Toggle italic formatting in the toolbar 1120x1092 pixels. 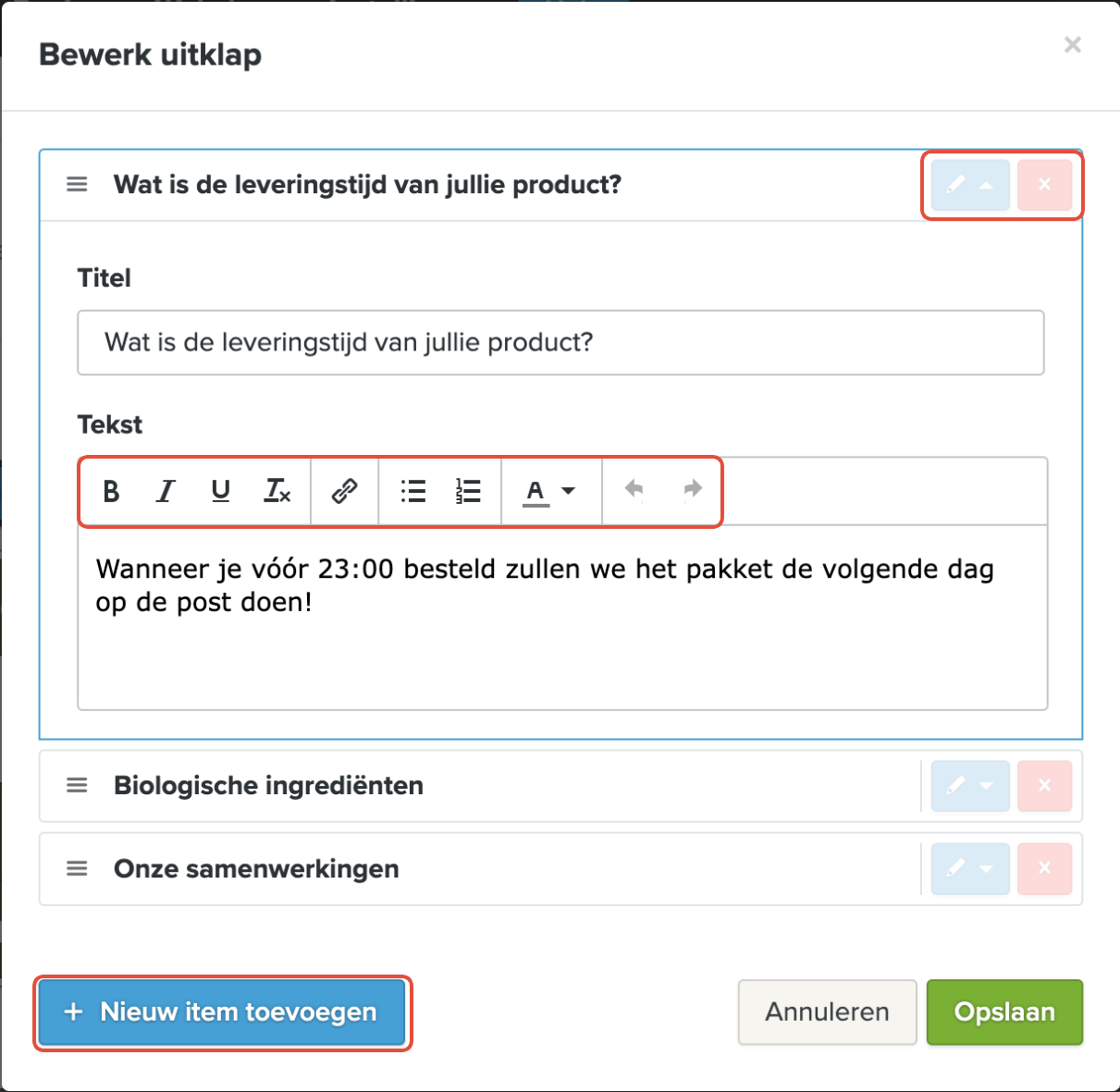pos(166,491)
